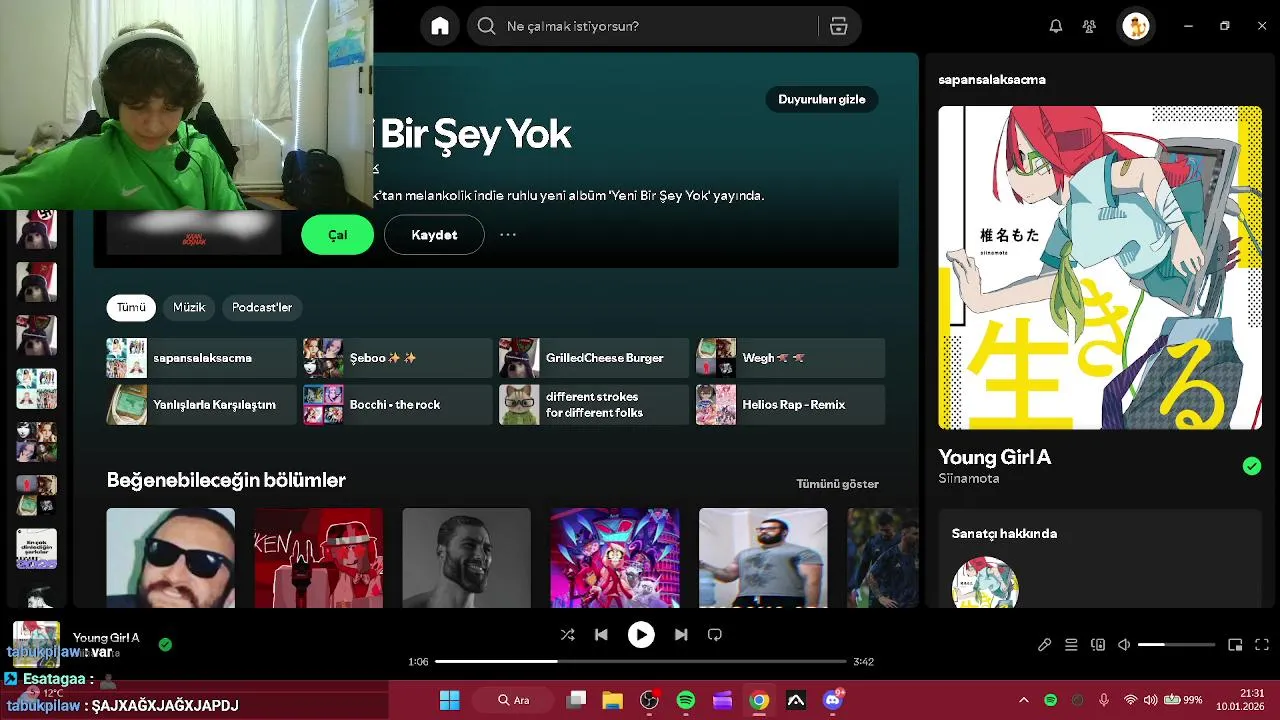
Task: Open the notifications bell
Action: [x=1055, y=26]
